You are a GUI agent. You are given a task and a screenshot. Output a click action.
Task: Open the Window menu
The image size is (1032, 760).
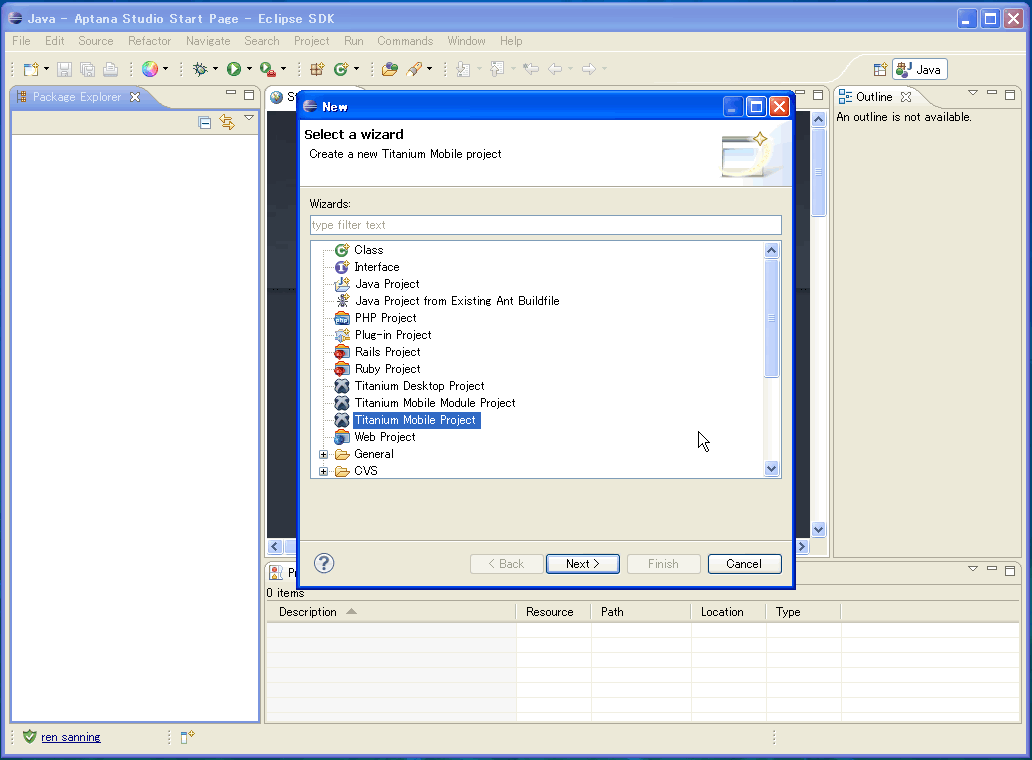(466, 41)
